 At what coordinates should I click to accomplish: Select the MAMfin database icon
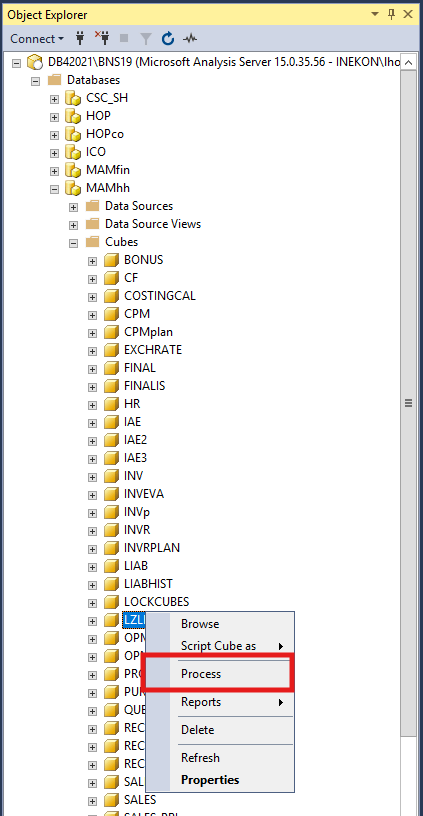[x=73, y=170]
